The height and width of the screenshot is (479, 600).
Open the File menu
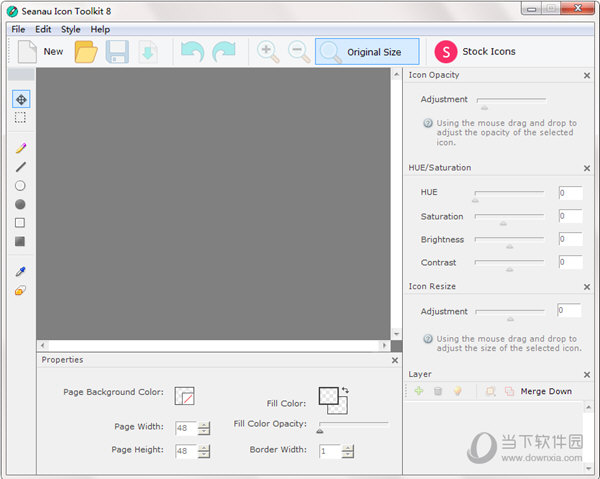[x=18, y=29]
